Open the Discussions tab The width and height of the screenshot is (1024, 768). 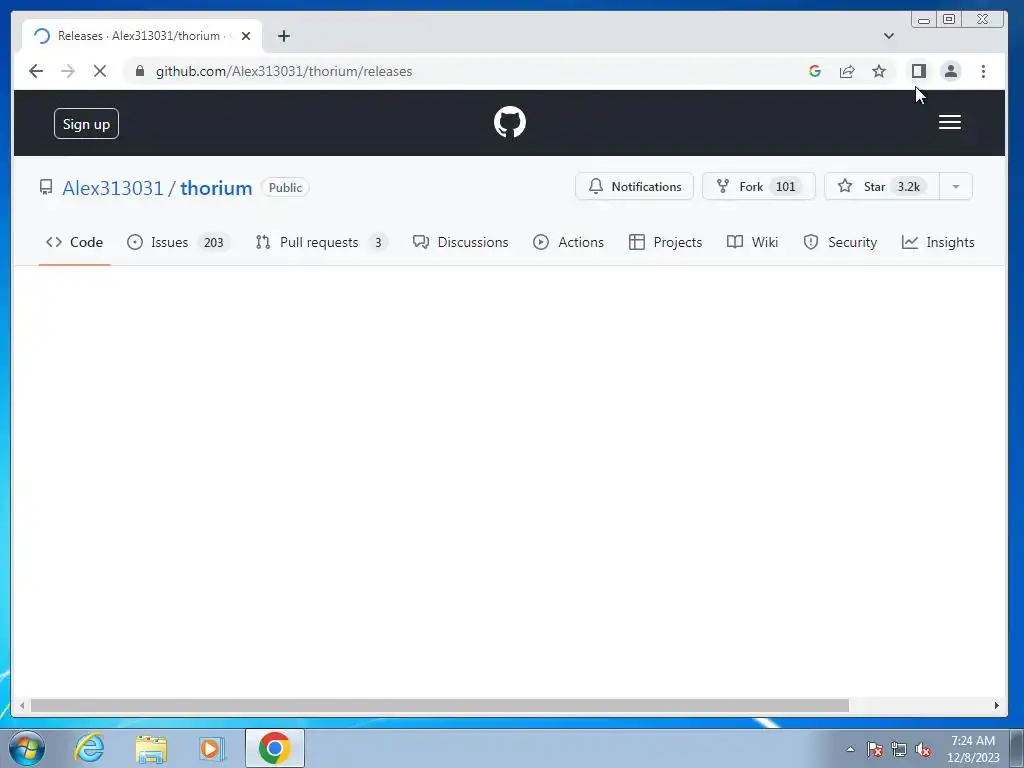pyautogui.click(x=460, y=242)
